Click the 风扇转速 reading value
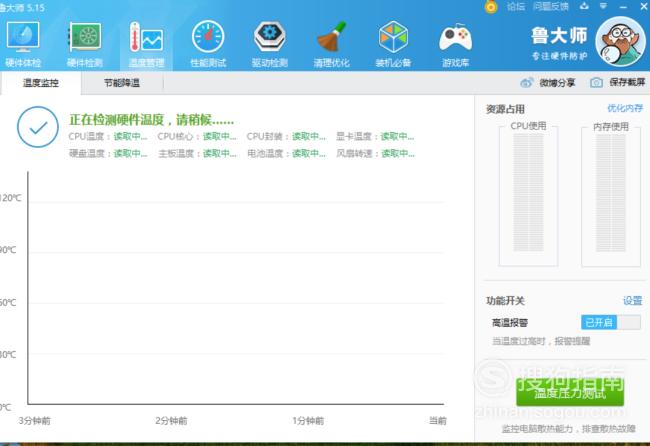The image size is (650, 446). click(x=398, y=154)
